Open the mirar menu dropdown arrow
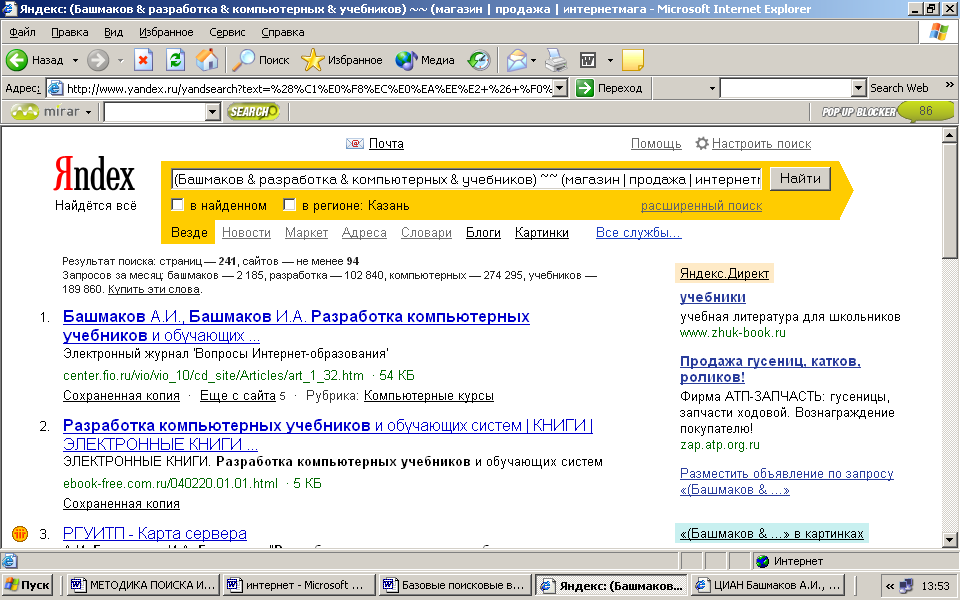 click(88, 112)
